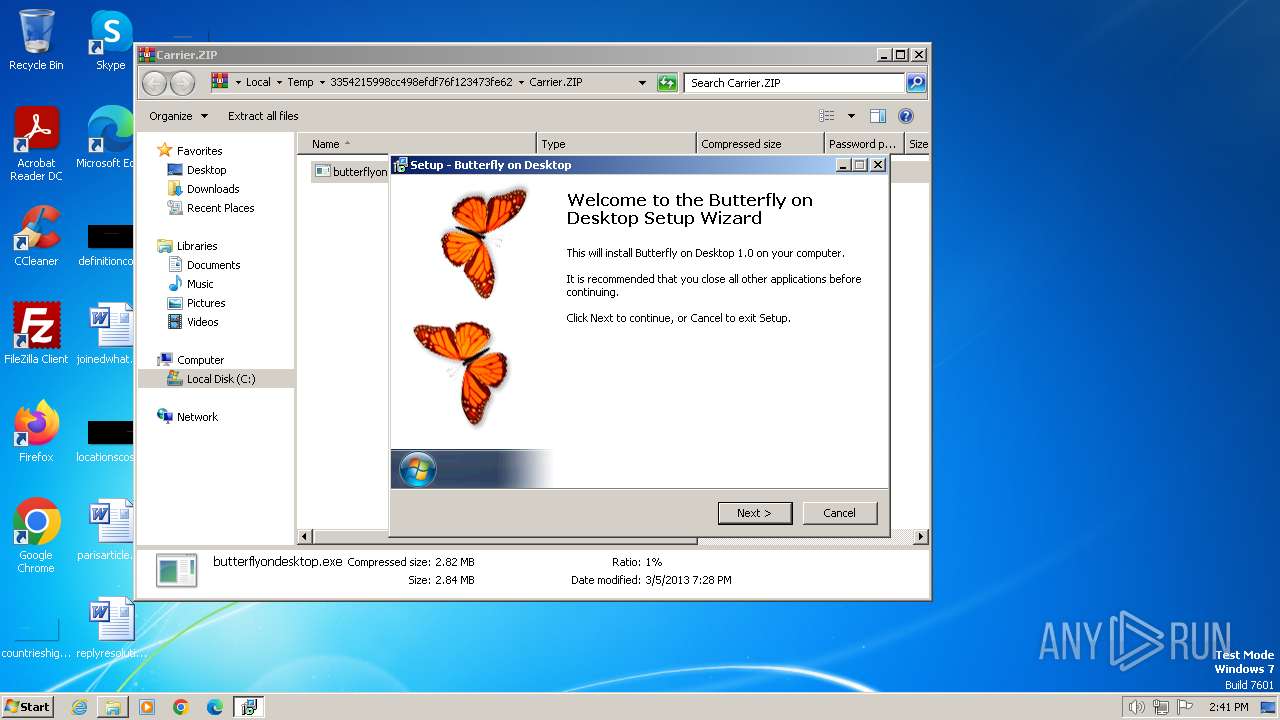Select the butterflyon file in the list
The height and width of the screenshot is (720, 1280).
pyautogui.click(x=350, y=172)
